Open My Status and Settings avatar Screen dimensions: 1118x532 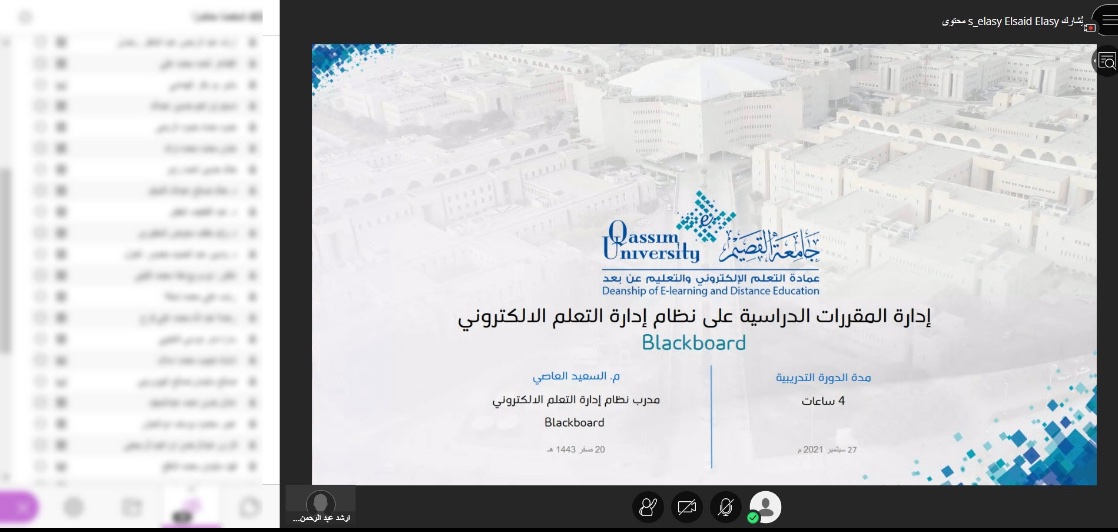765,507
